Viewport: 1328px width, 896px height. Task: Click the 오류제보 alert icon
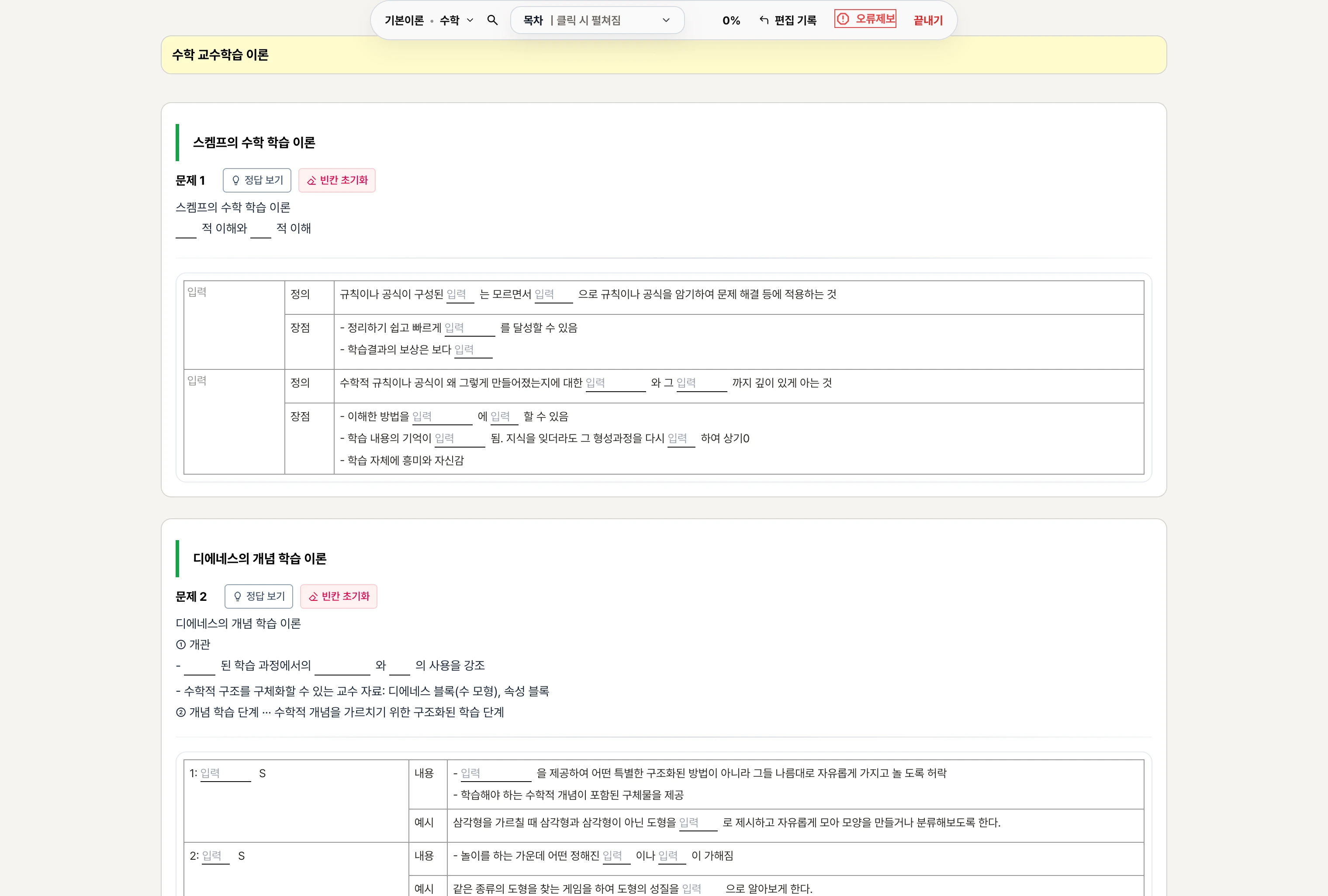843,19
